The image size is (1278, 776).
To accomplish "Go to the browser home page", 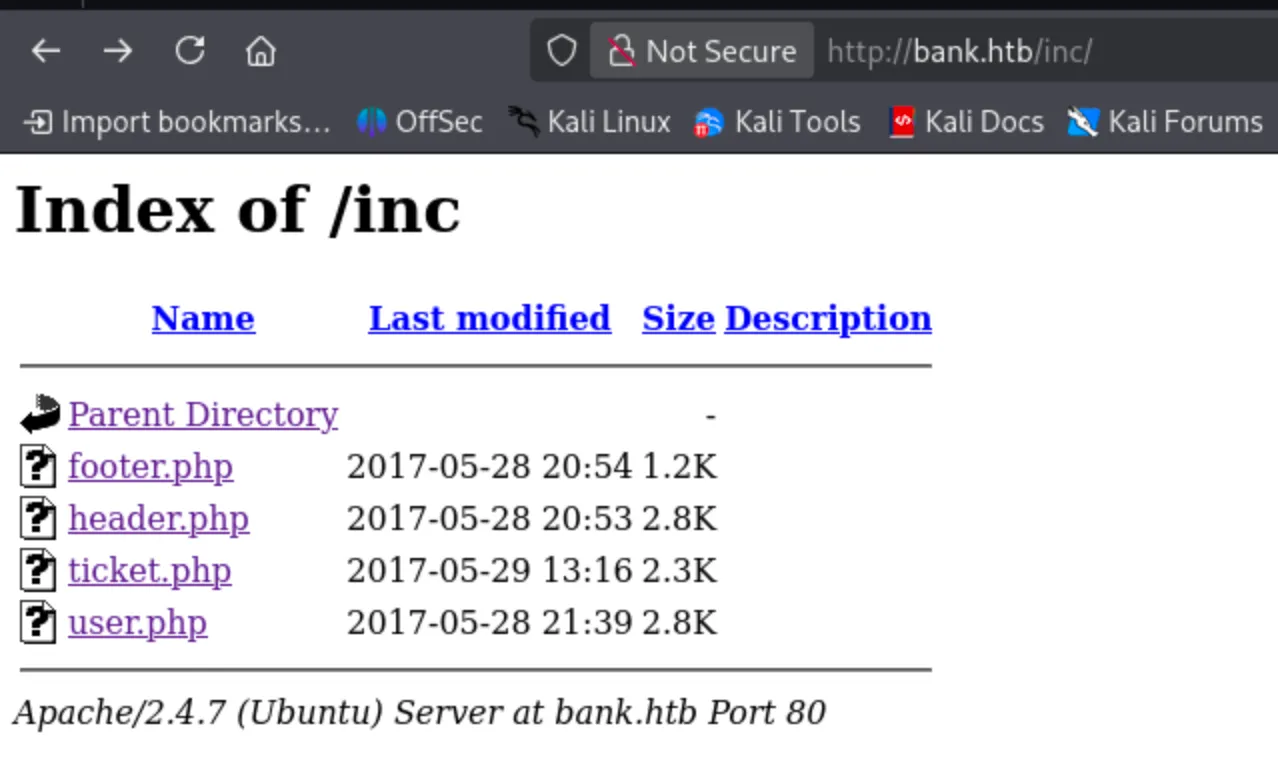I will click(x=261, y=51).
